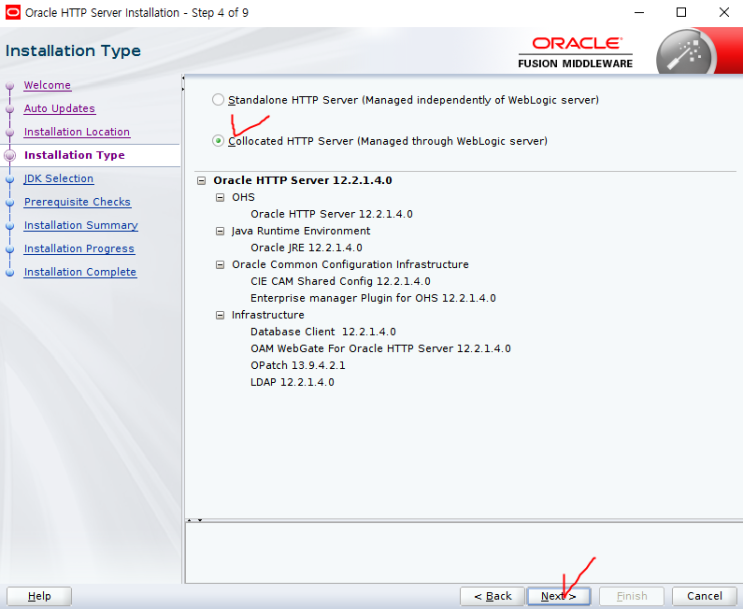
Task: Select the Oracle JRE 12.2.1.4.0 item
Action: [x=307, y=248]
